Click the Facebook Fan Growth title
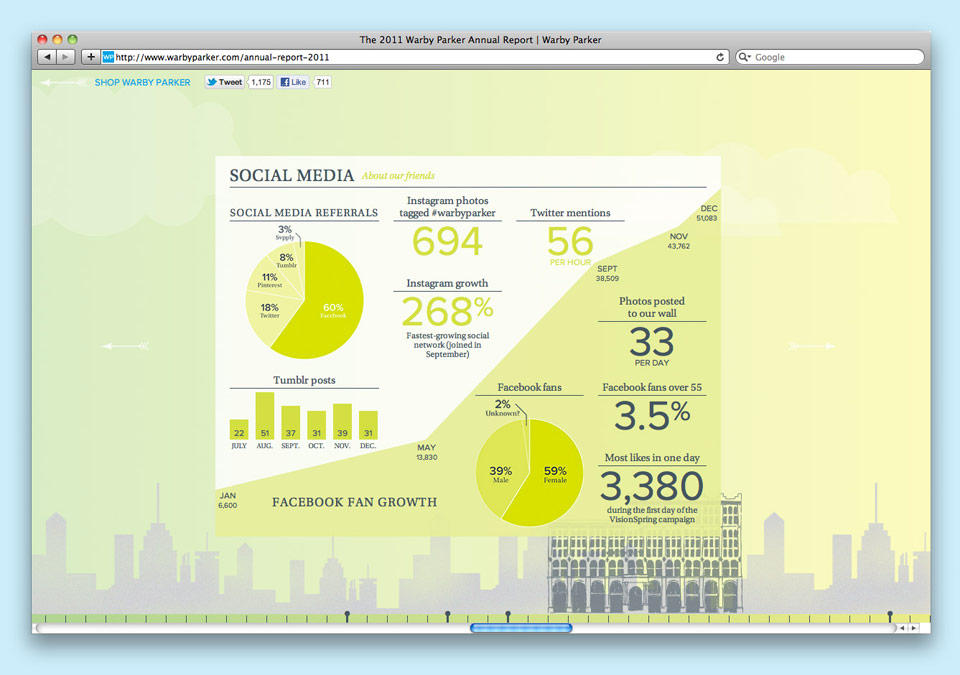This screenshot has height=675, width=960. [x=354, y=502]
